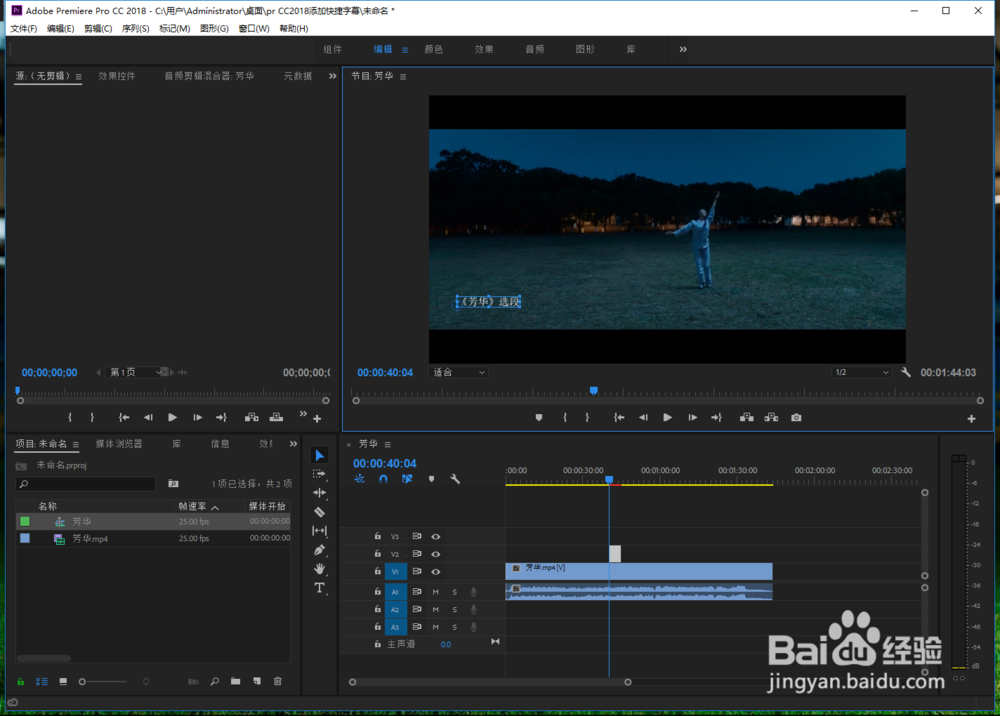Toggle lock on track A1
Screen dimensions: 1000x716
click(378, 592)
